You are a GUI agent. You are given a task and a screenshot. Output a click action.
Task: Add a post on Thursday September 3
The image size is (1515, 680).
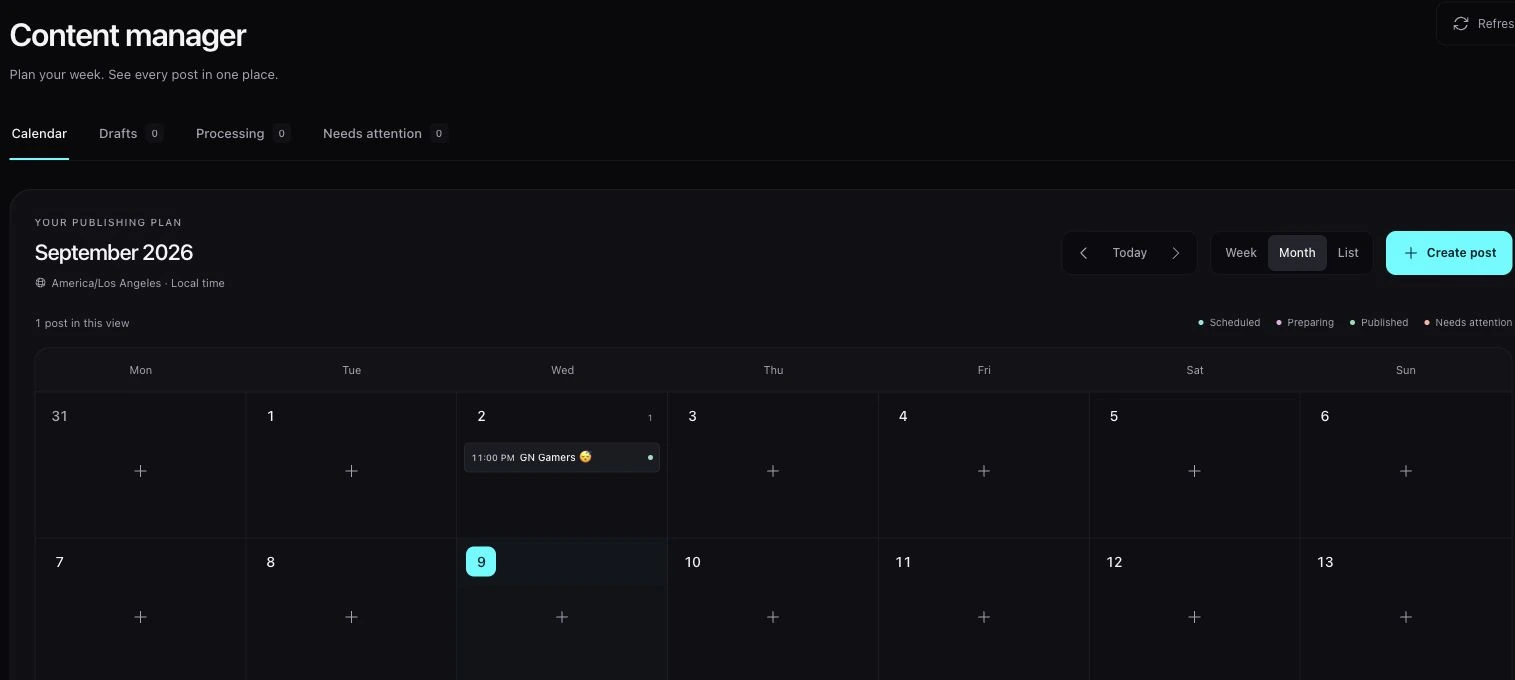(x=773, y=471)
